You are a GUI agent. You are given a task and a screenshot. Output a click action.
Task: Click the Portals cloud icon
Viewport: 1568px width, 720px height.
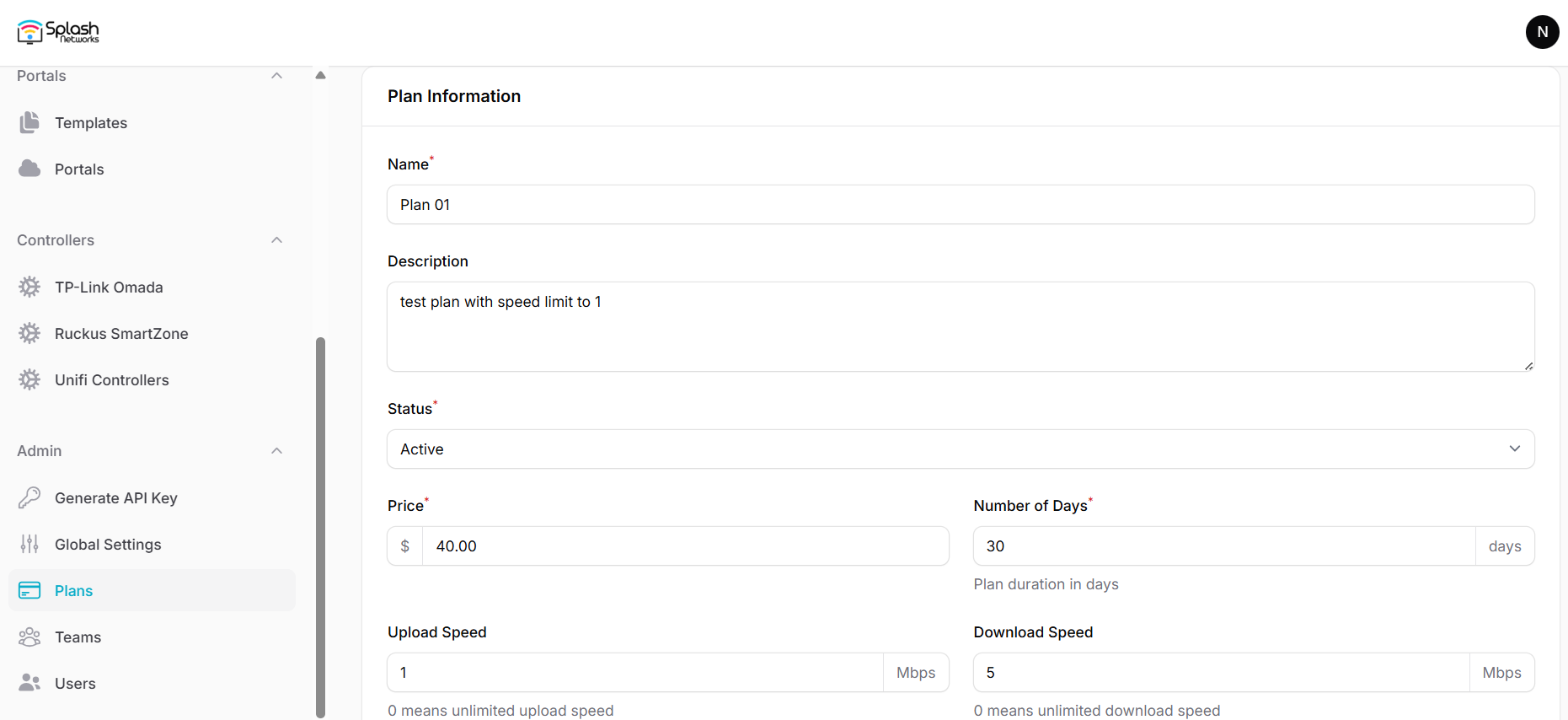pos(29,169)
